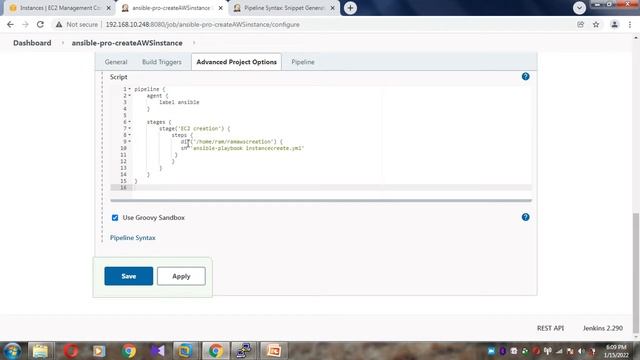Click the page vertical scrollbar thumb
The height and width of the screenshot is (360, 640).
point(635,273)
